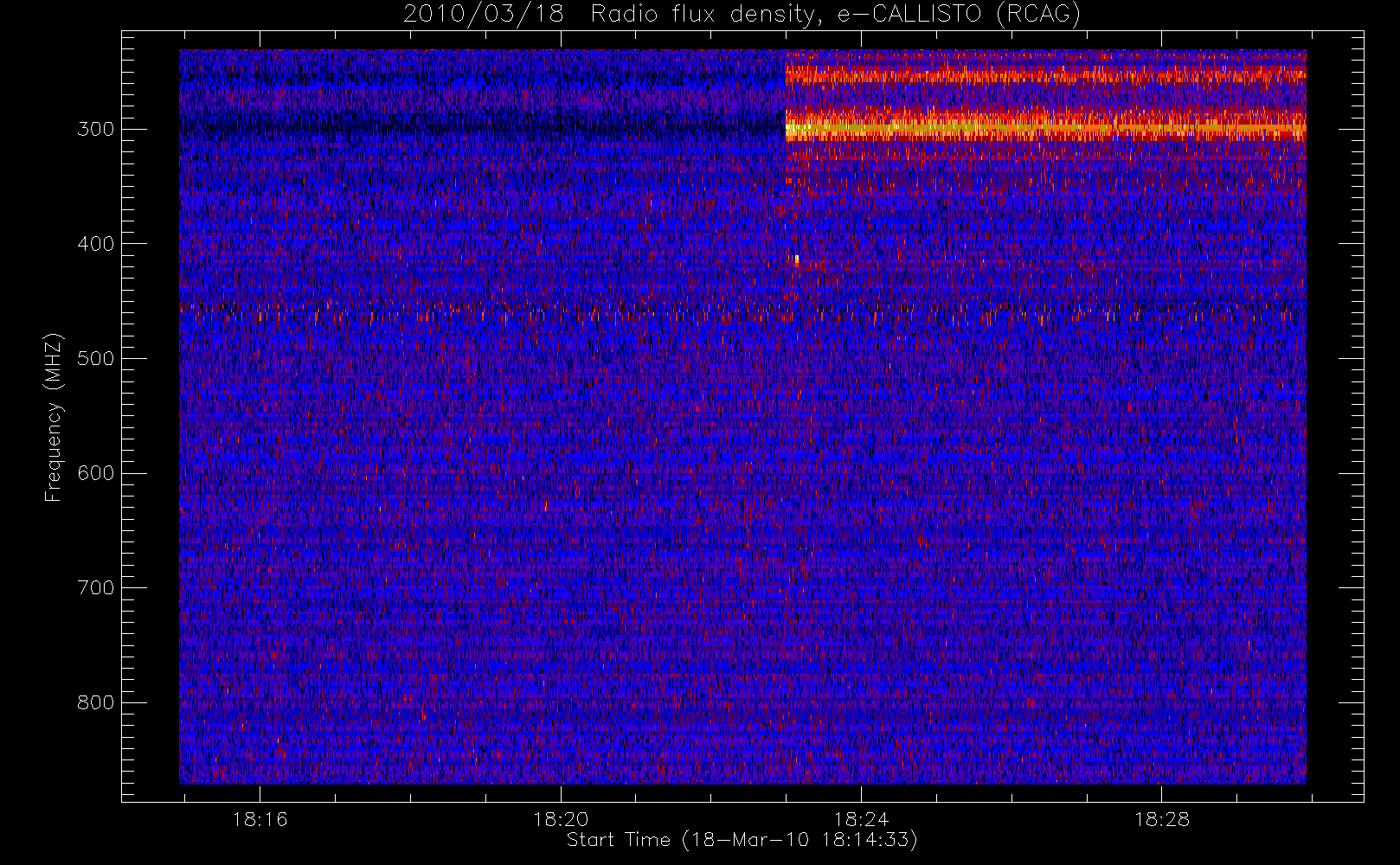
Task: Click the 400 frequency tick label
Action: pos(96,244)
